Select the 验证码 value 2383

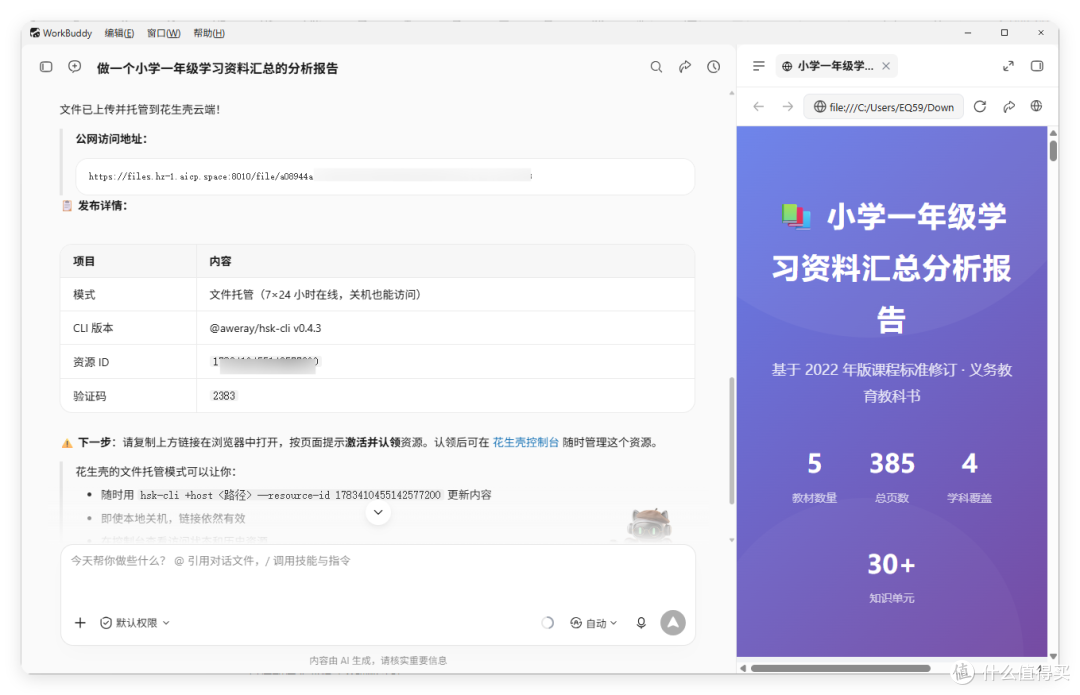pyautogui.click(x=224, y=396)
